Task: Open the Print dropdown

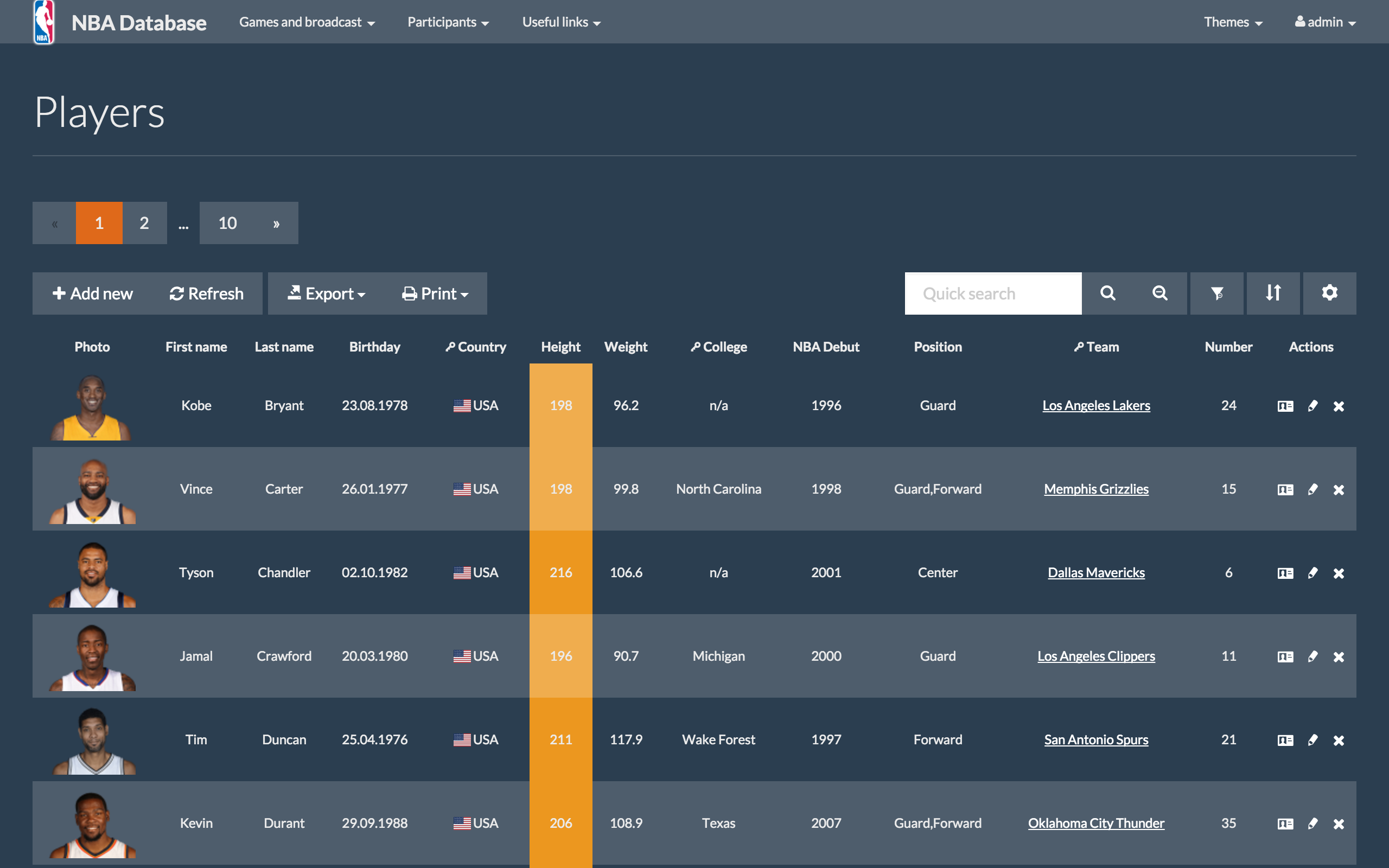Action: tap(435, 293)
